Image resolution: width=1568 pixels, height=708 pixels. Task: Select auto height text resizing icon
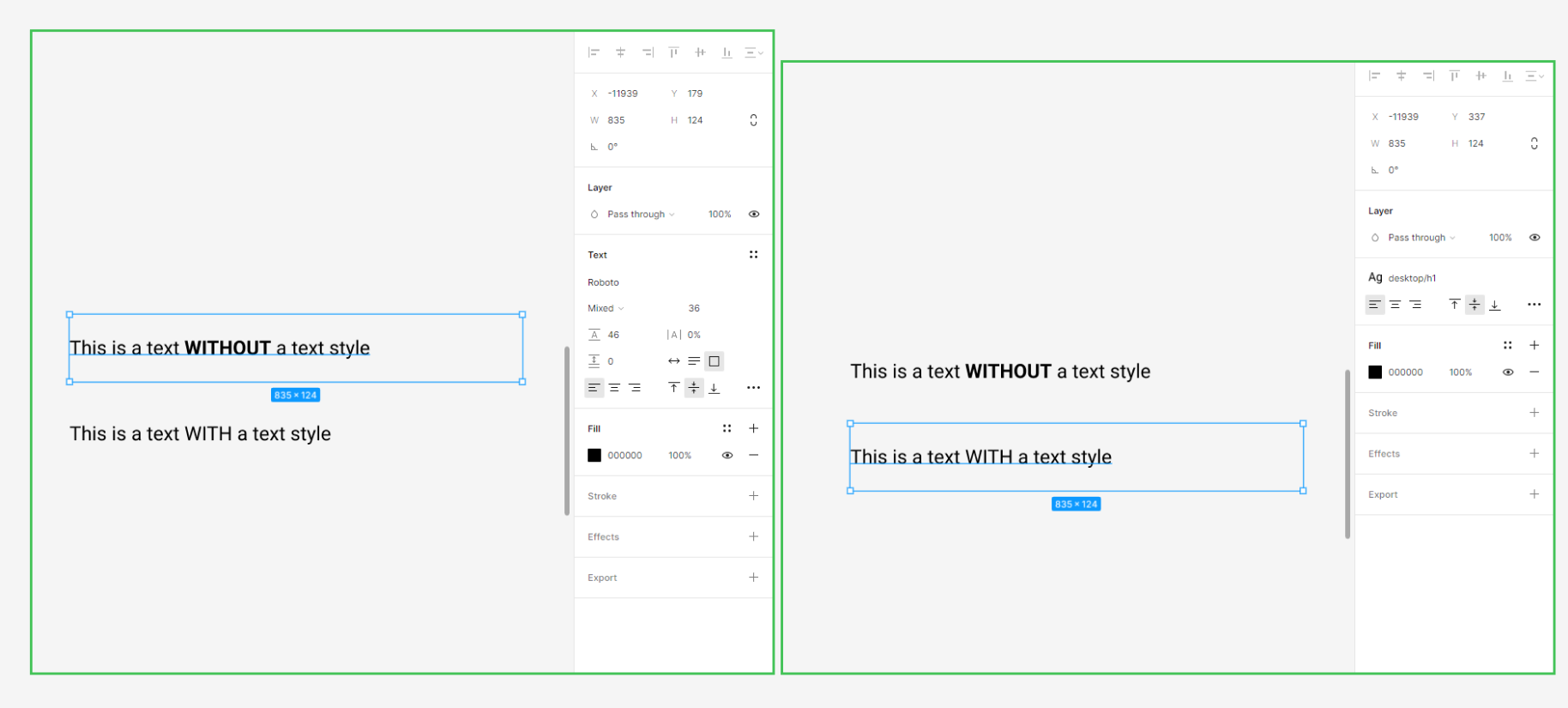pyautogui.click(x=694, y=361)
